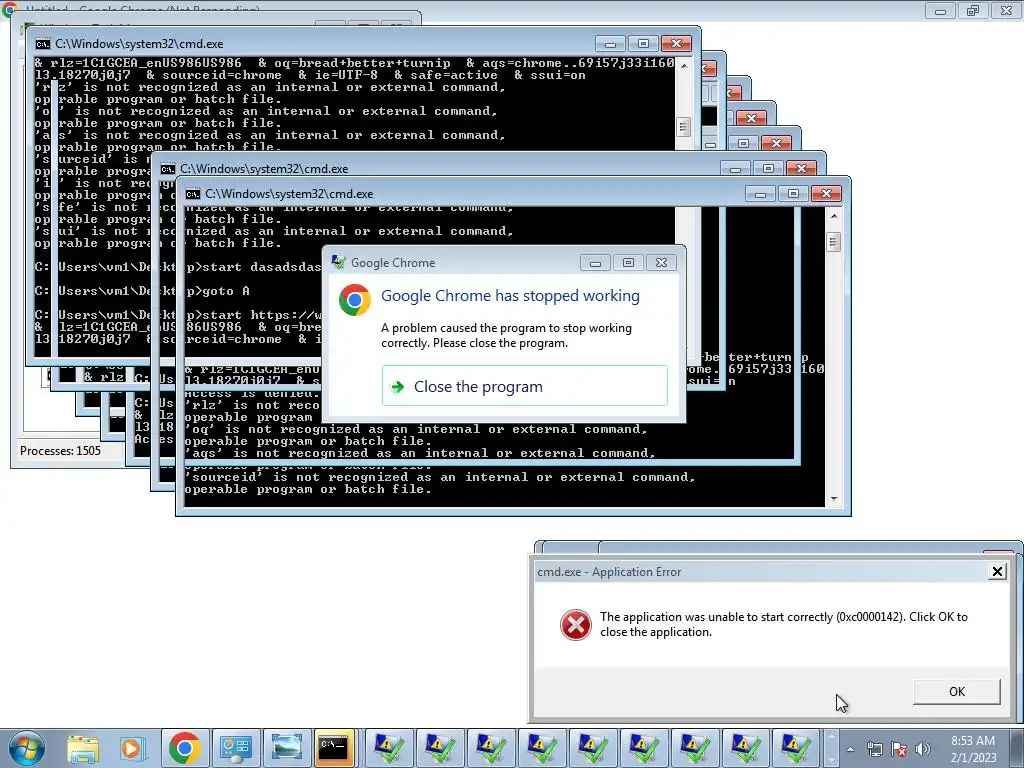1024x768 pixels.
Task: Click scroll-up arrow in the topmost-left cmd window
Action: (x=683, y=65)
